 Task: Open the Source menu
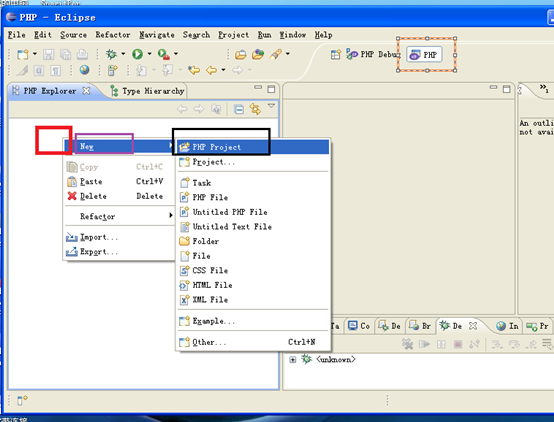point(73,35)
